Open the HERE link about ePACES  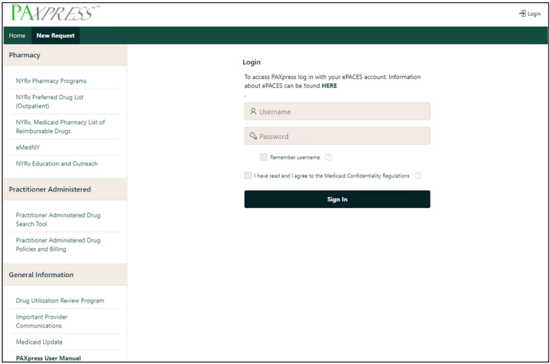tap(329, 86)
